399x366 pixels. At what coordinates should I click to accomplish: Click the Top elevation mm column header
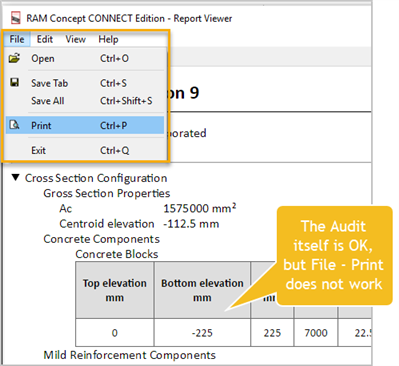(x=115, y=290)
